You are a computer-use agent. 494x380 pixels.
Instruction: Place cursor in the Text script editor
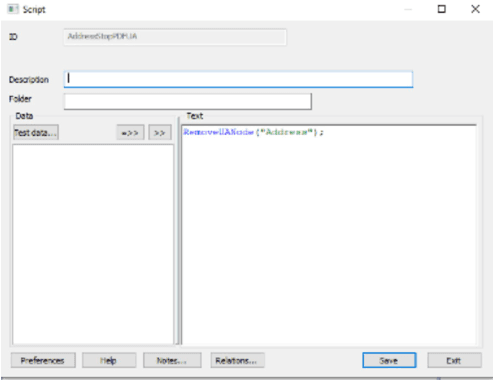[329, 235]
